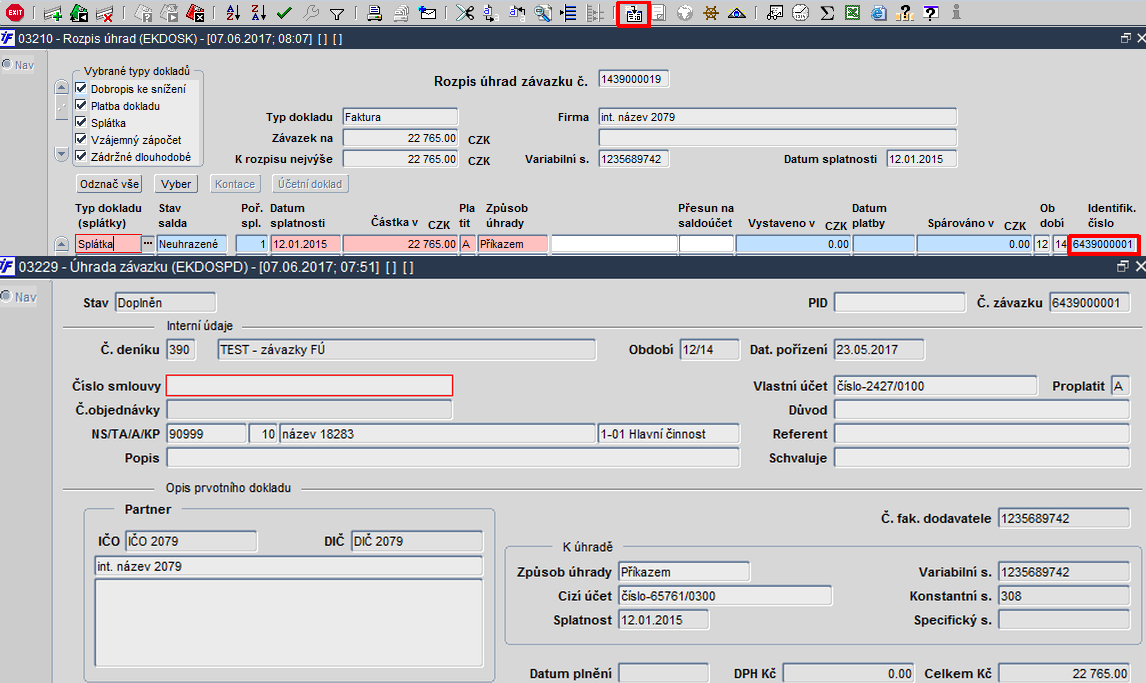The image size is (1146, 683).
Task: Toggle the Vzájemný zápočet checkbox
Action: 81,139
